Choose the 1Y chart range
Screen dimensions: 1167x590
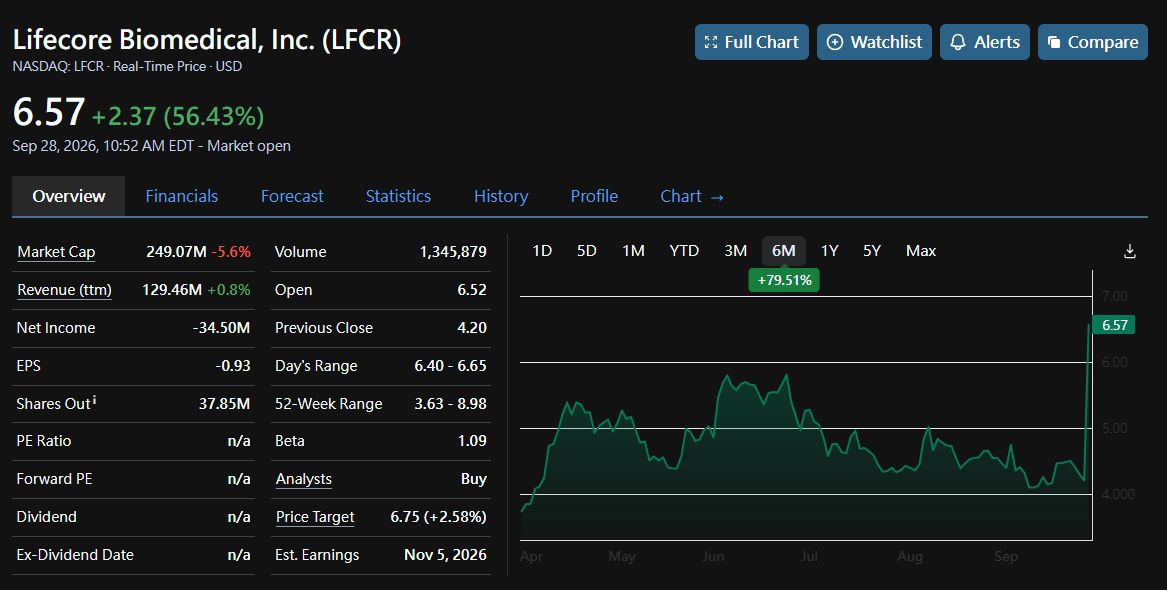point(829,251)
